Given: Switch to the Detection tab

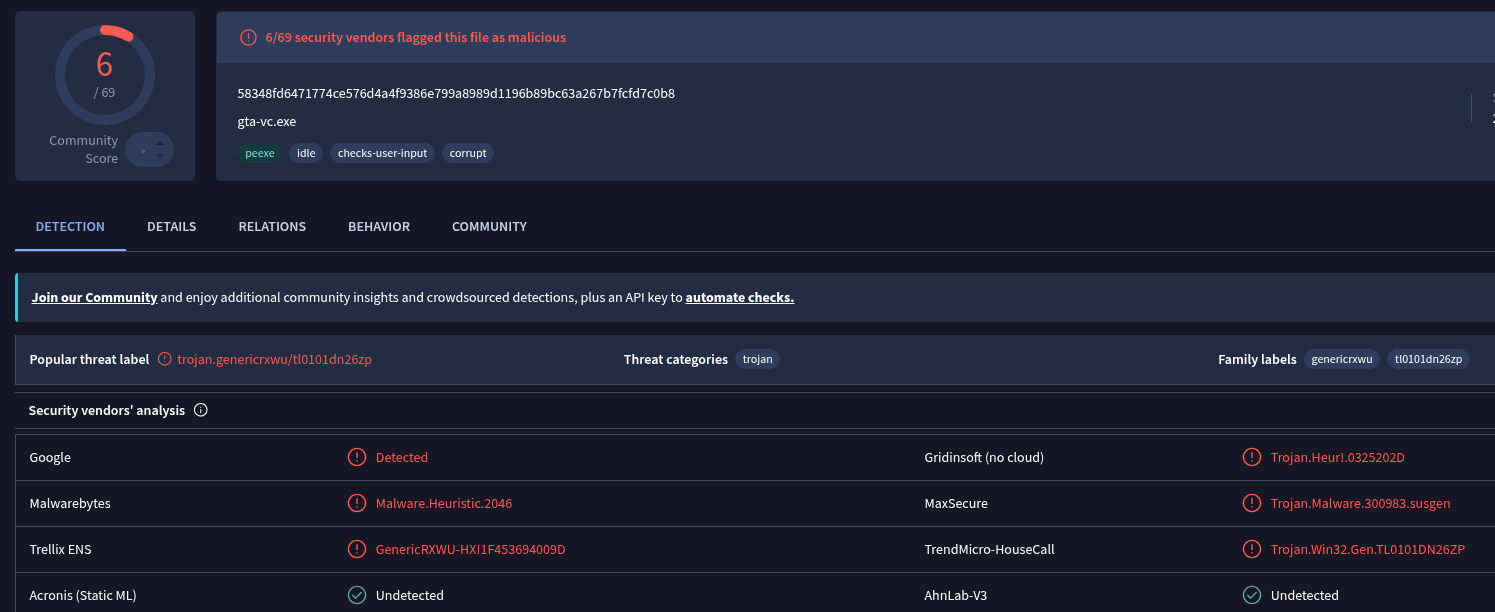Looking at the screenshot, I should (70, 227).
